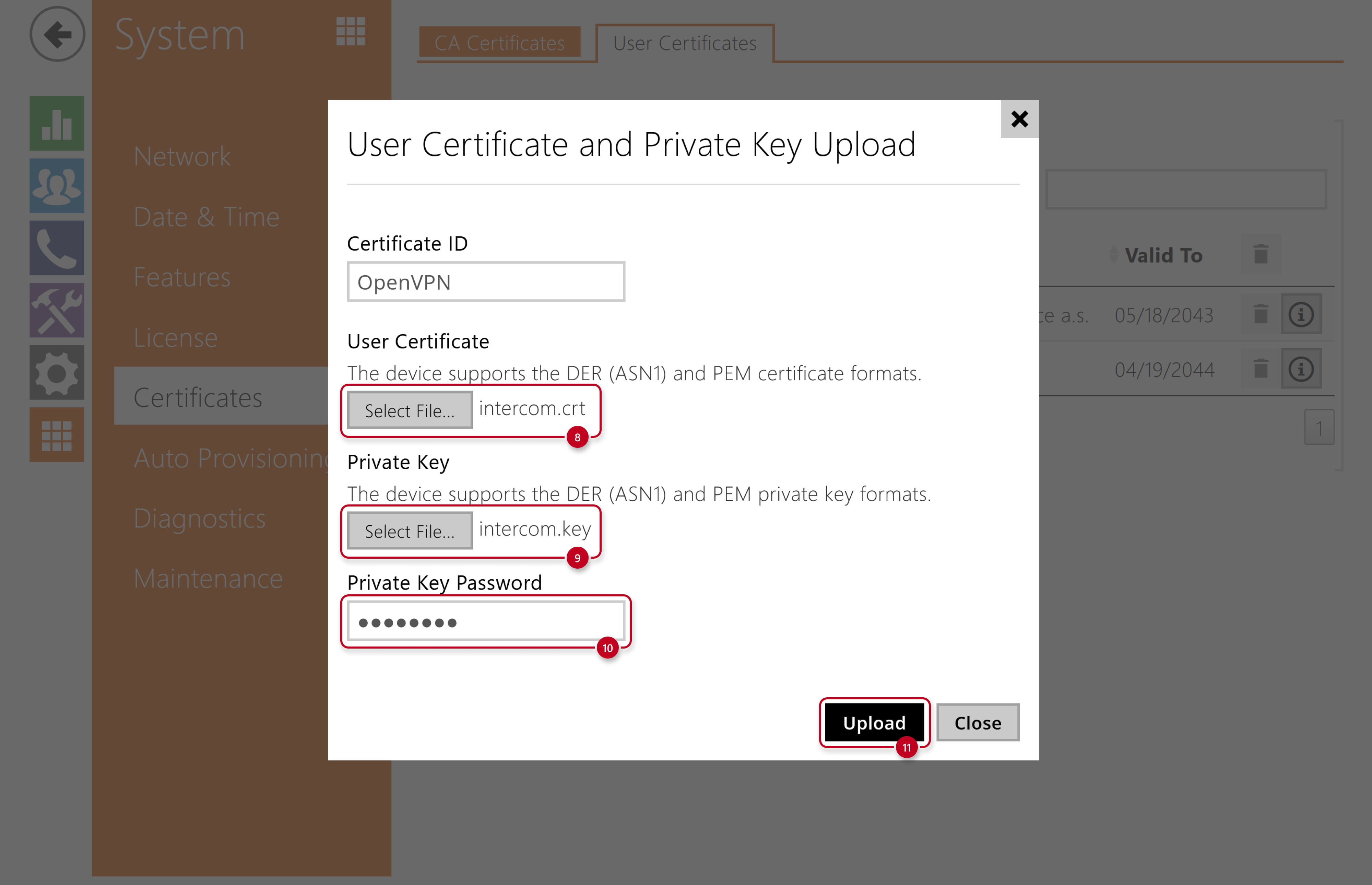Open Diagnostics menu item
The height and width of the screenshot is (885, 1372).
click(200, 519)
